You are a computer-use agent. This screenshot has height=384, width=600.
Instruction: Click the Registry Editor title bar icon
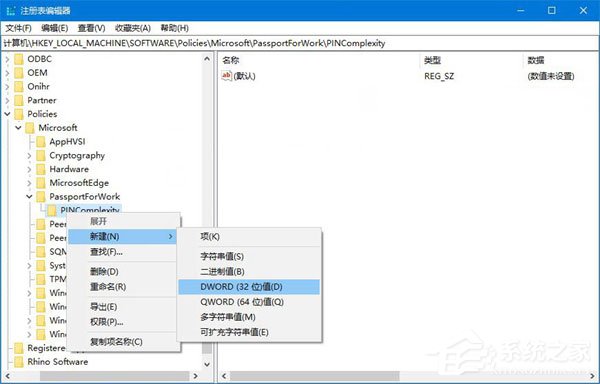(x=11, y=11)
